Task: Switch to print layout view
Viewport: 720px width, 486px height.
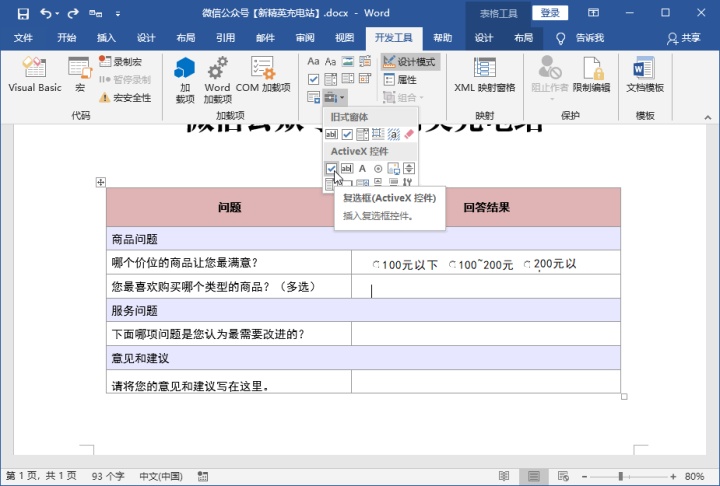Action: pyautogui.click(x=534, y=476)
